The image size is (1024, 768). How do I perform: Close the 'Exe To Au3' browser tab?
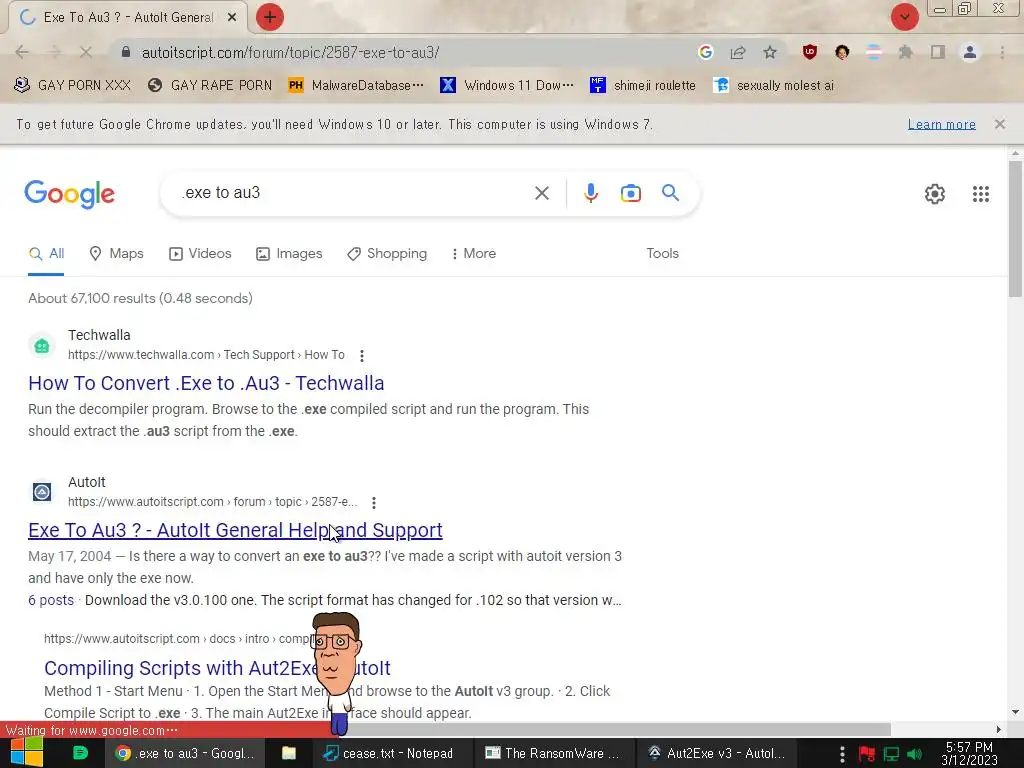point(231,18)
